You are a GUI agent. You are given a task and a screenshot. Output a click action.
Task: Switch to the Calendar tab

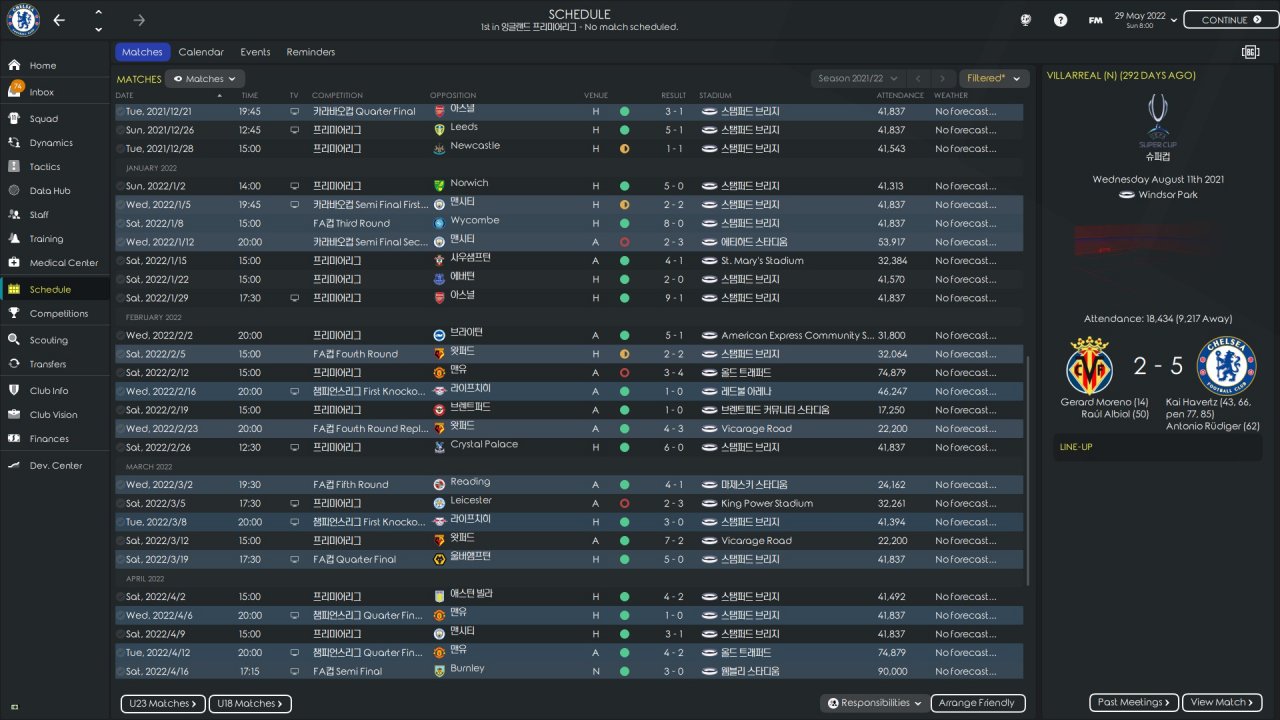point(201,52)
